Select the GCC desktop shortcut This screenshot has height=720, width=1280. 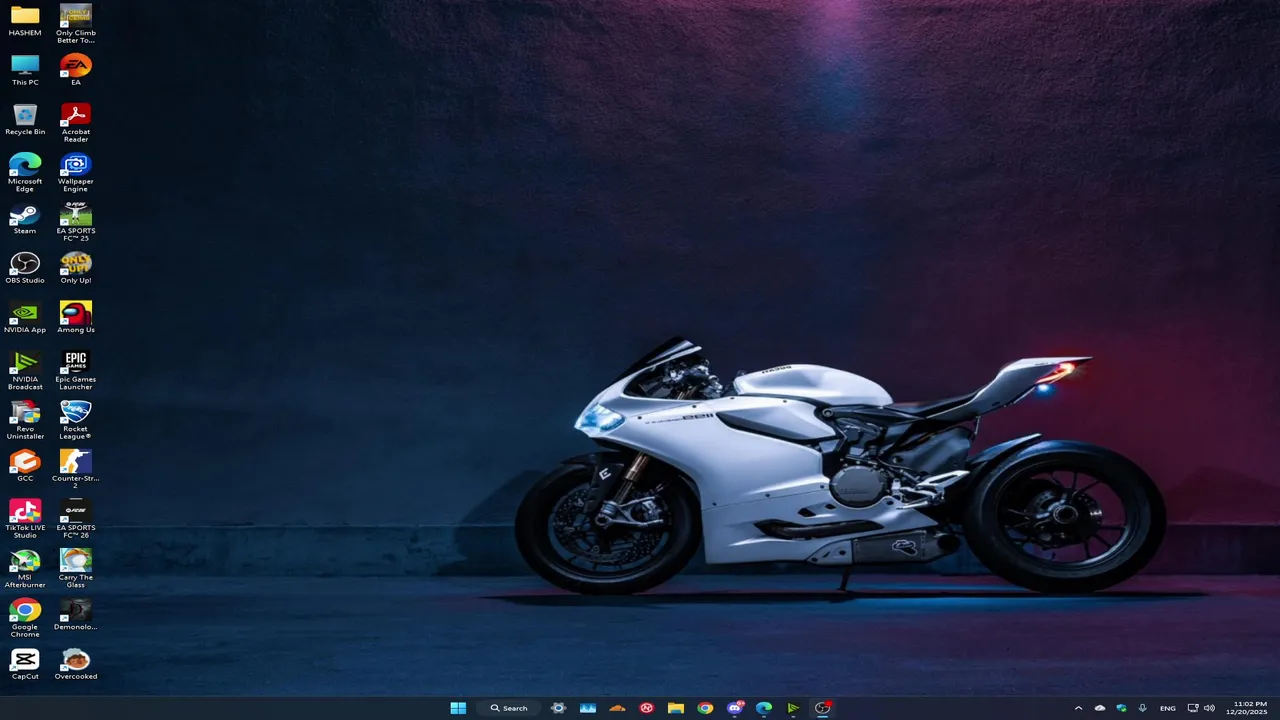click(25, 466)
